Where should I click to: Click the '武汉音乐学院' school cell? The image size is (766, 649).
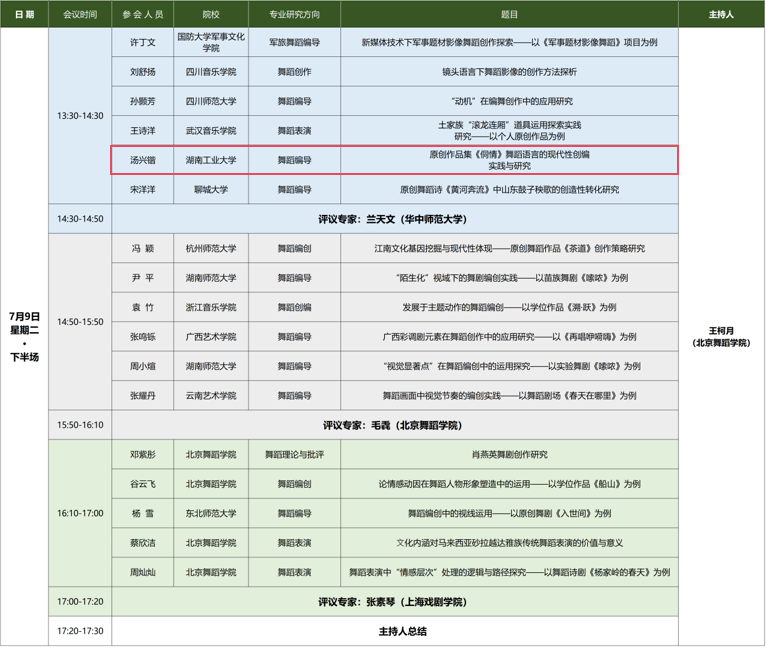pyautogui.click(x=211, y=130)
